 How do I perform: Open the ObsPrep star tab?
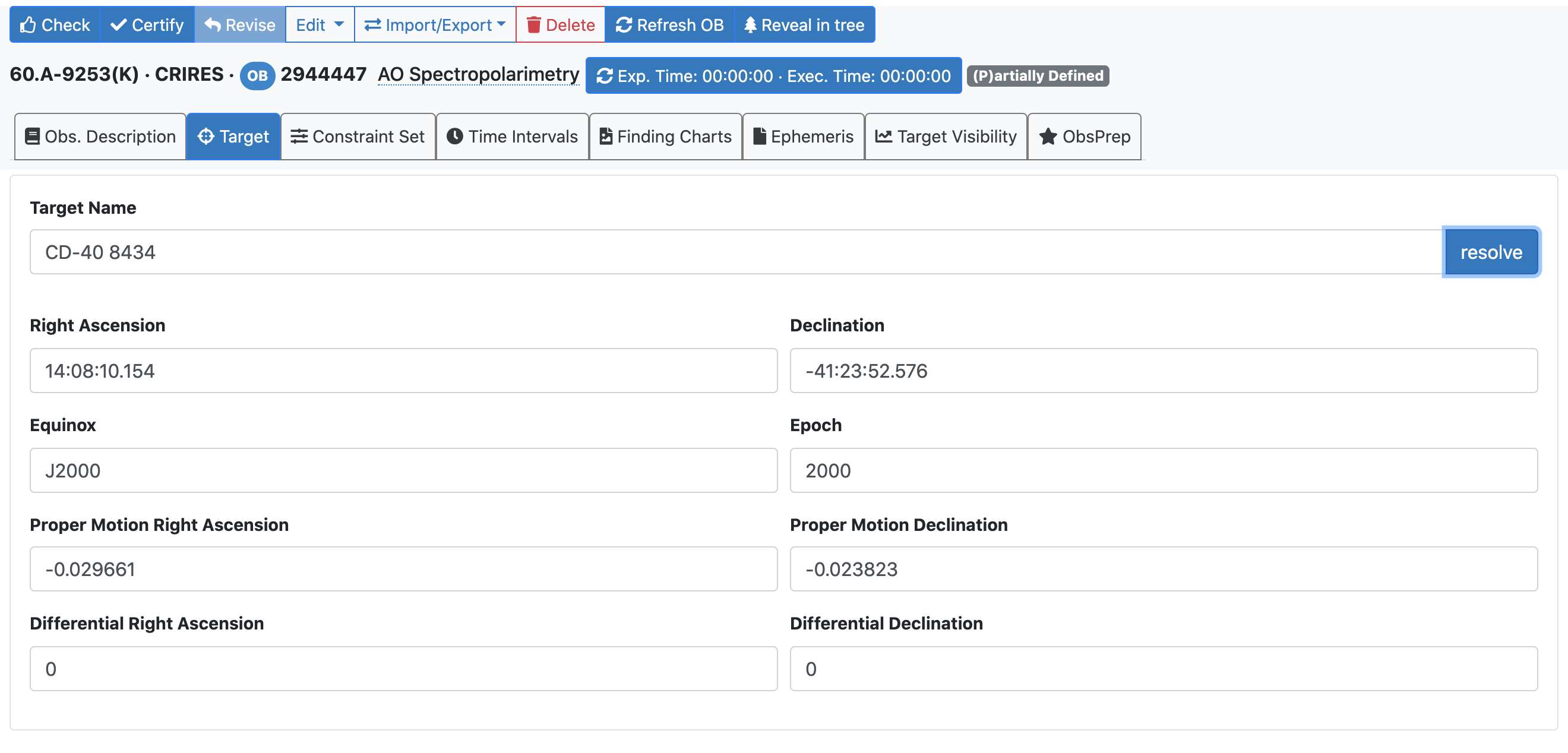(1084, 137)
